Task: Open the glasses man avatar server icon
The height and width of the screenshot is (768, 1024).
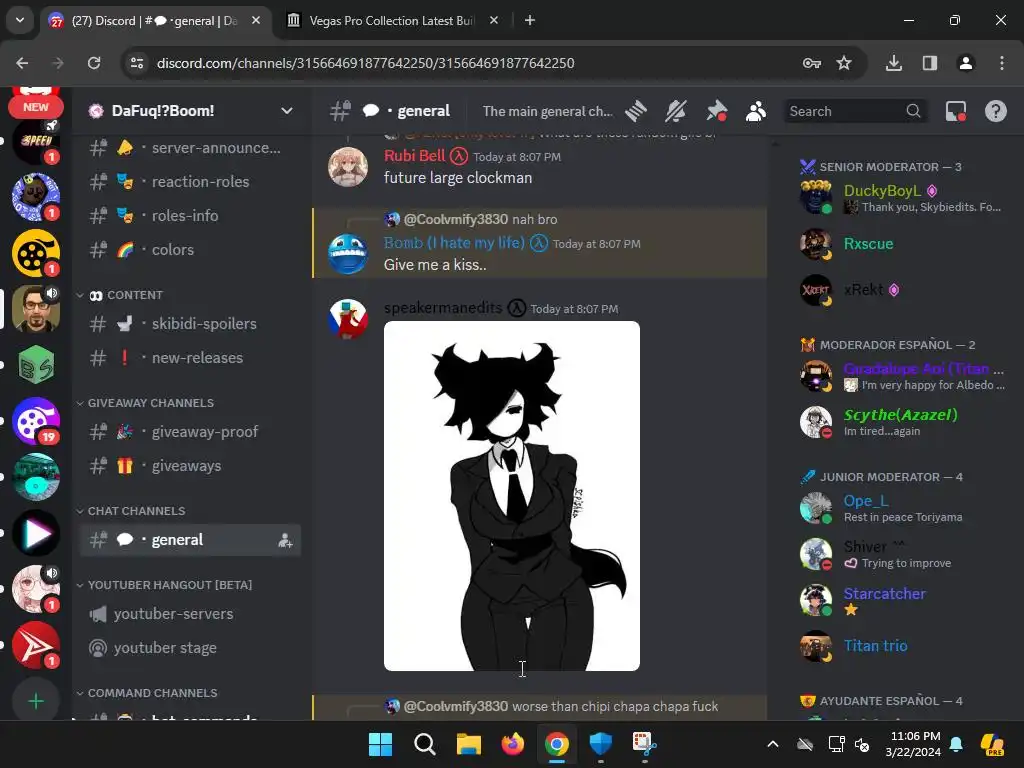Action: [x=36, y=309]
